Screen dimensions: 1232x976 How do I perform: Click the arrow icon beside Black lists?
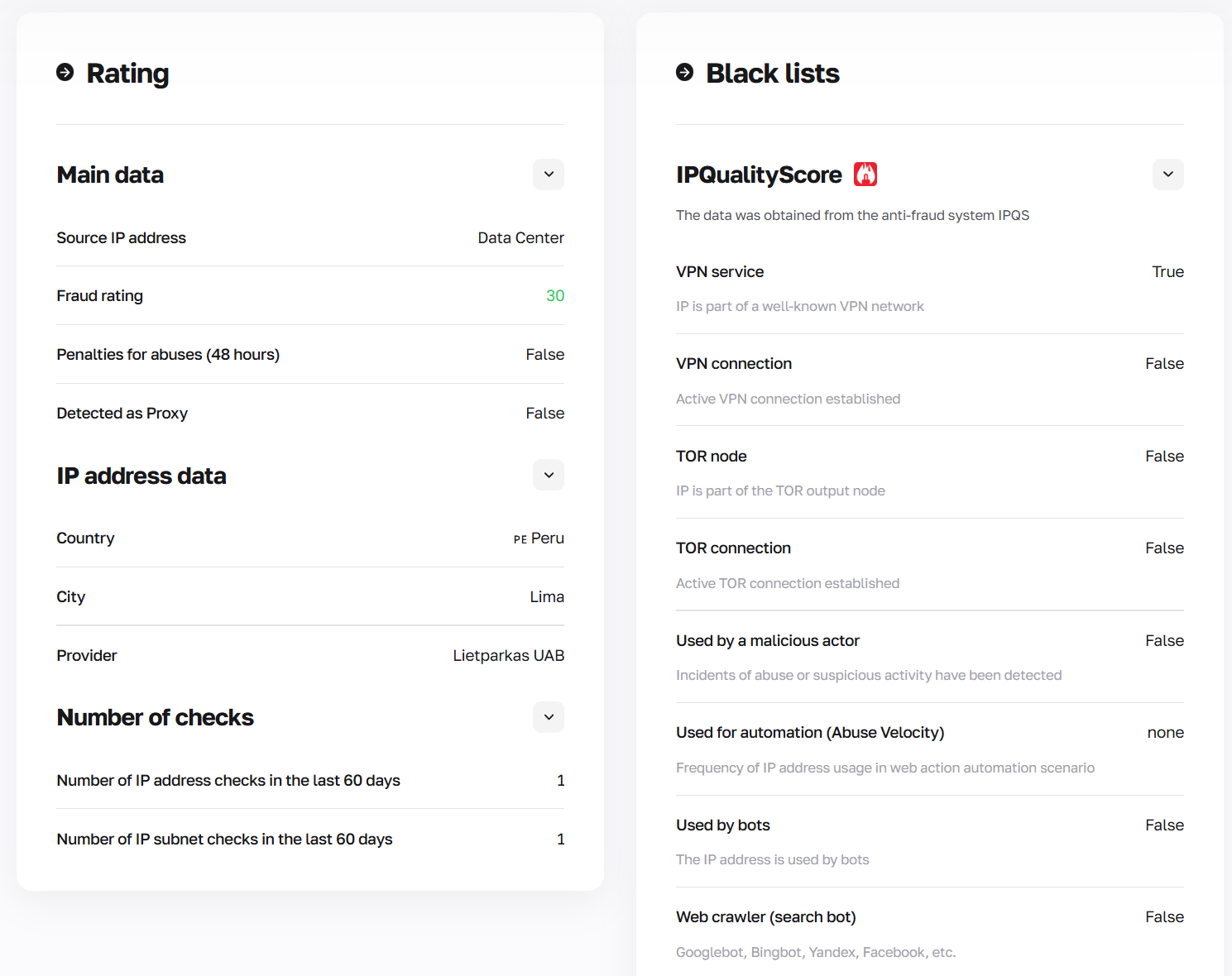pos(685,73)
